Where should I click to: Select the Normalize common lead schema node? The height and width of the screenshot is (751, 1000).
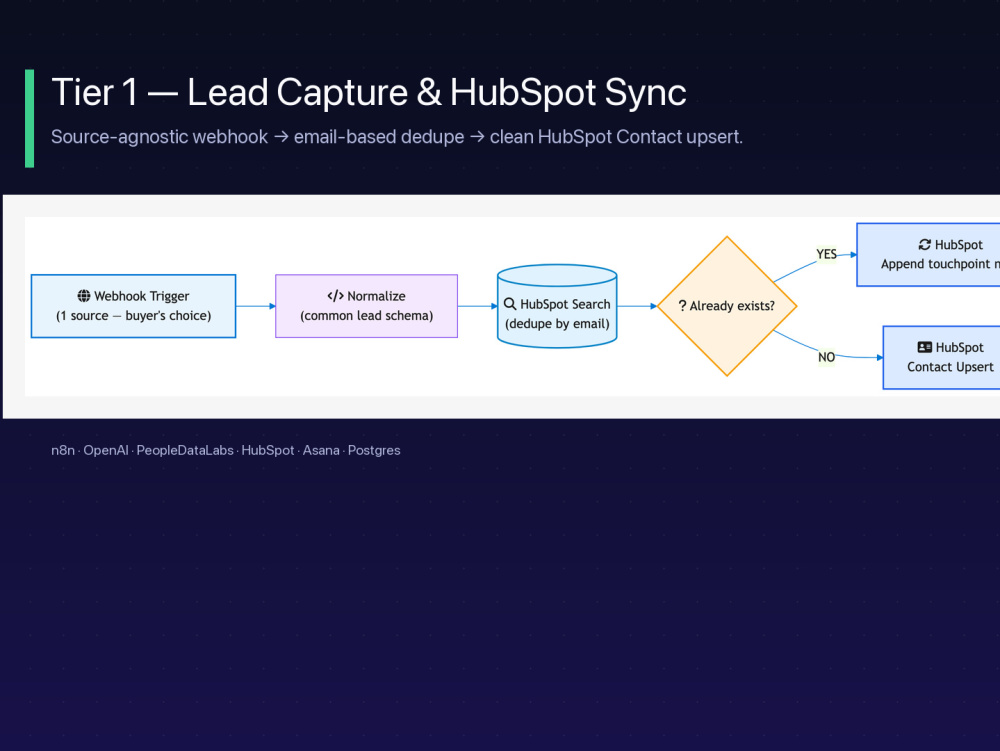click(x=367, y=306)
